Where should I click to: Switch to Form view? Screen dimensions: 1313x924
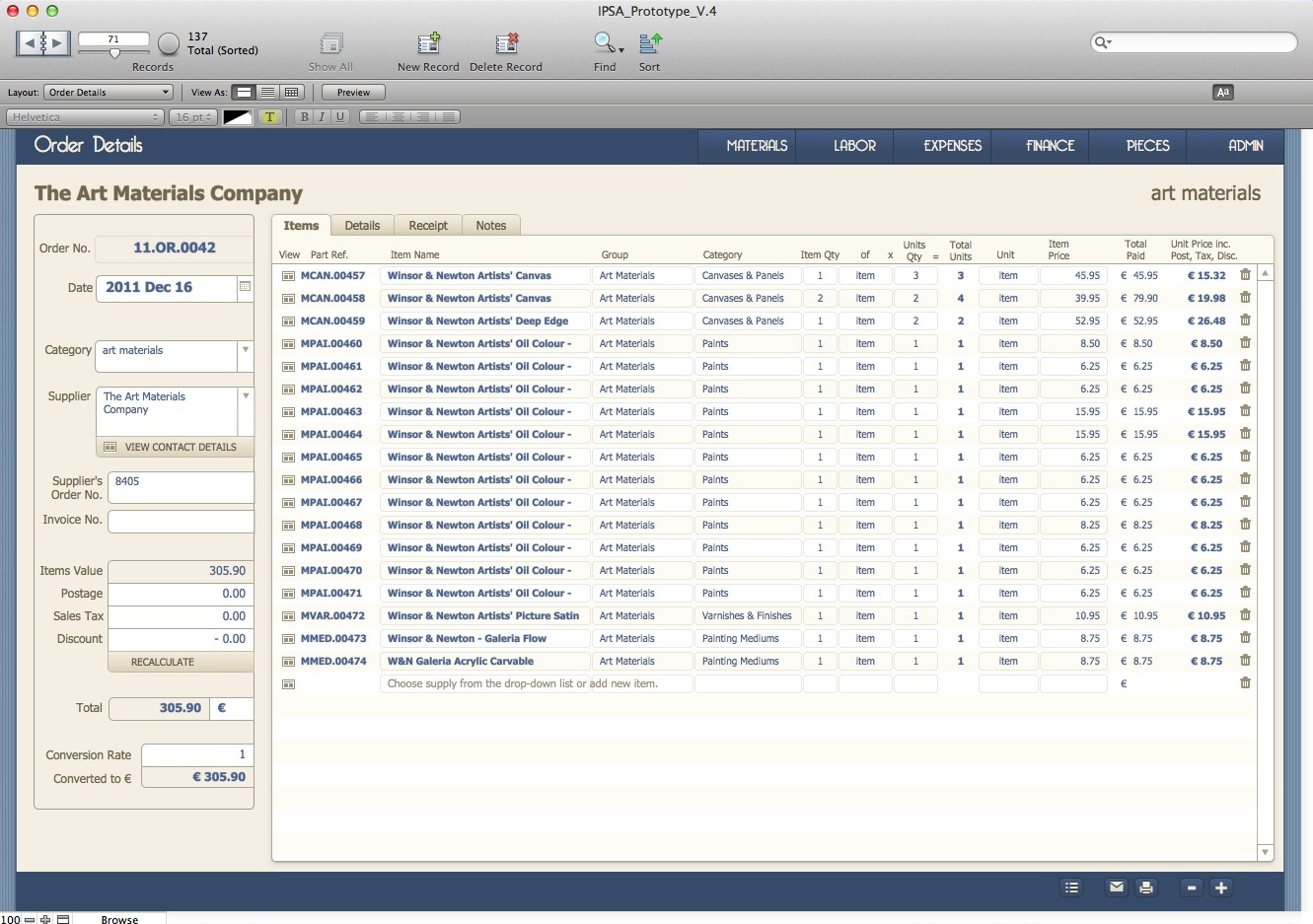tap(244, 93)
